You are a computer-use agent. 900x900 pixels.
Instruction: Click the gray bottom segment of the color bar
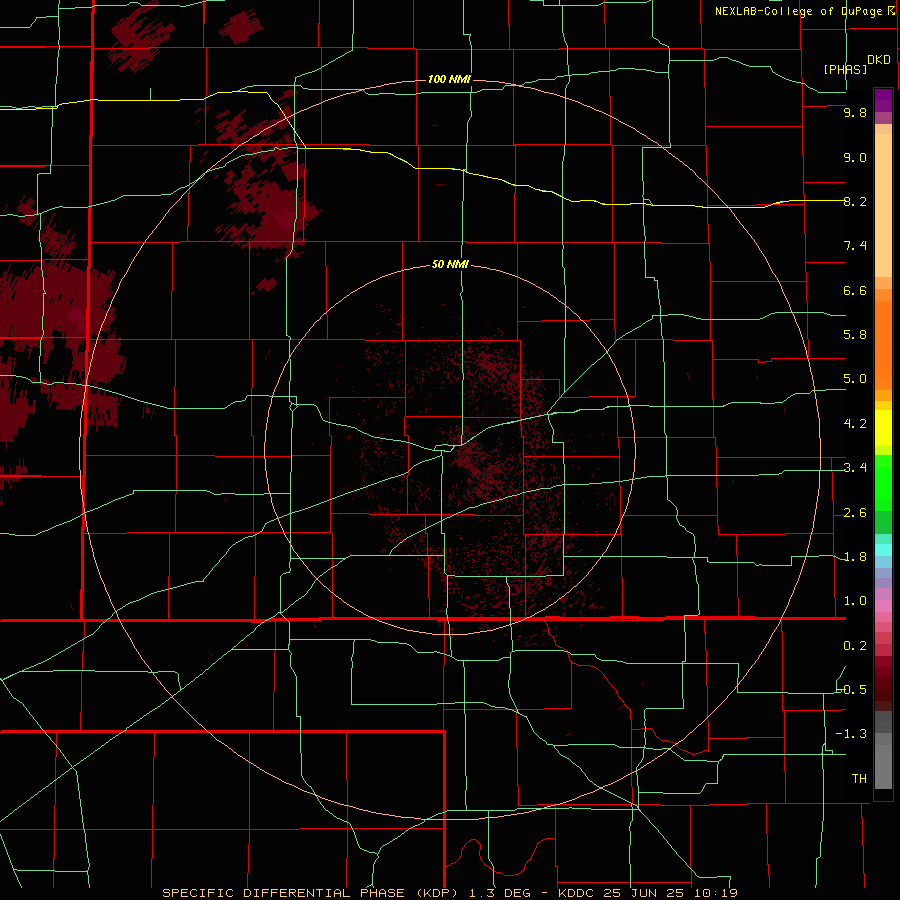click(x=883, y=767)
